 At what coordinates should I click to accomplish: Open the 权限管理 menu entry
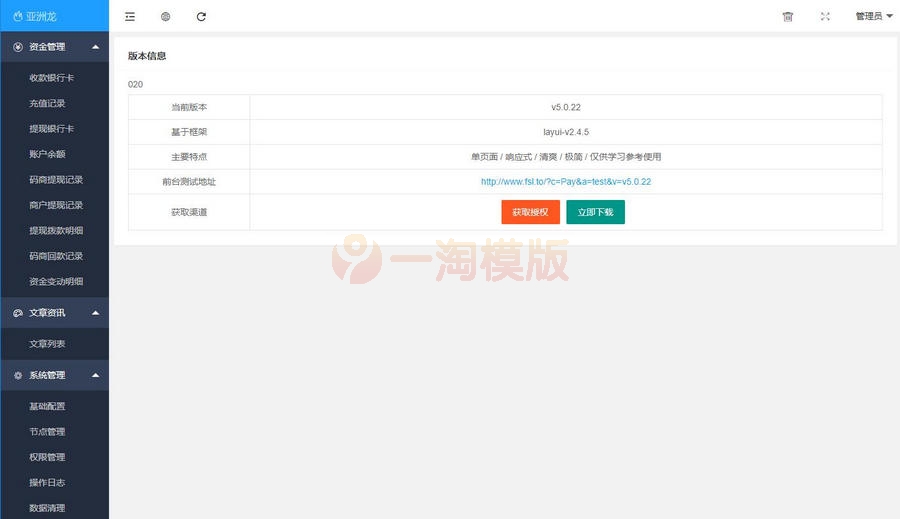[47, 457]
